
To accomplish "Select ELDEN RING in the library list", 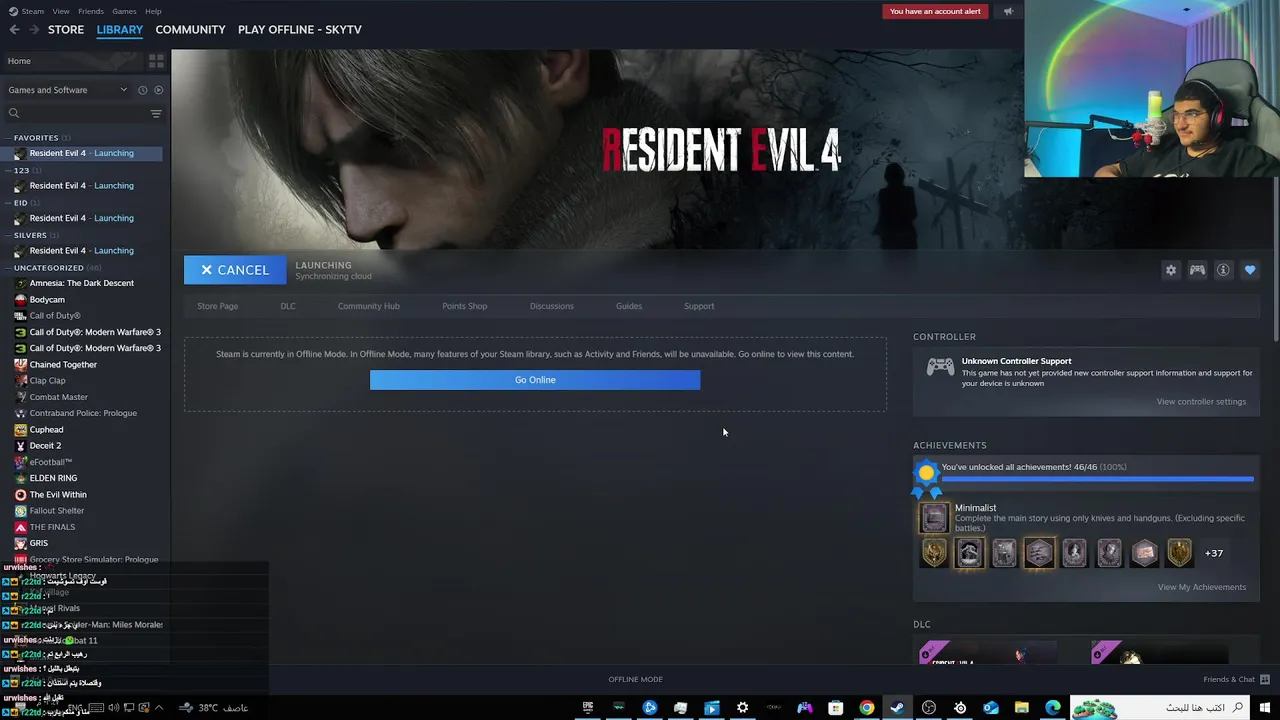I will [x=53, y=478].
